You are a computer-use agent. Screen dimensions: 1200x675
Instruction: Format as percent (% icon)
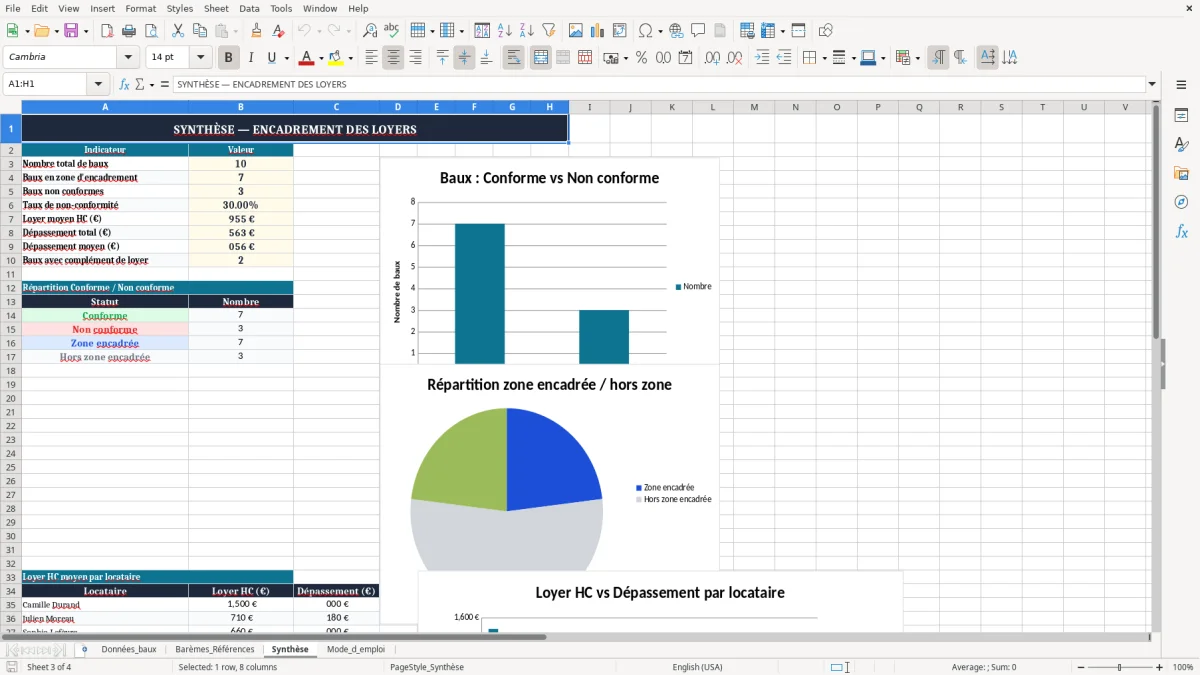click(x=642, y=58)
